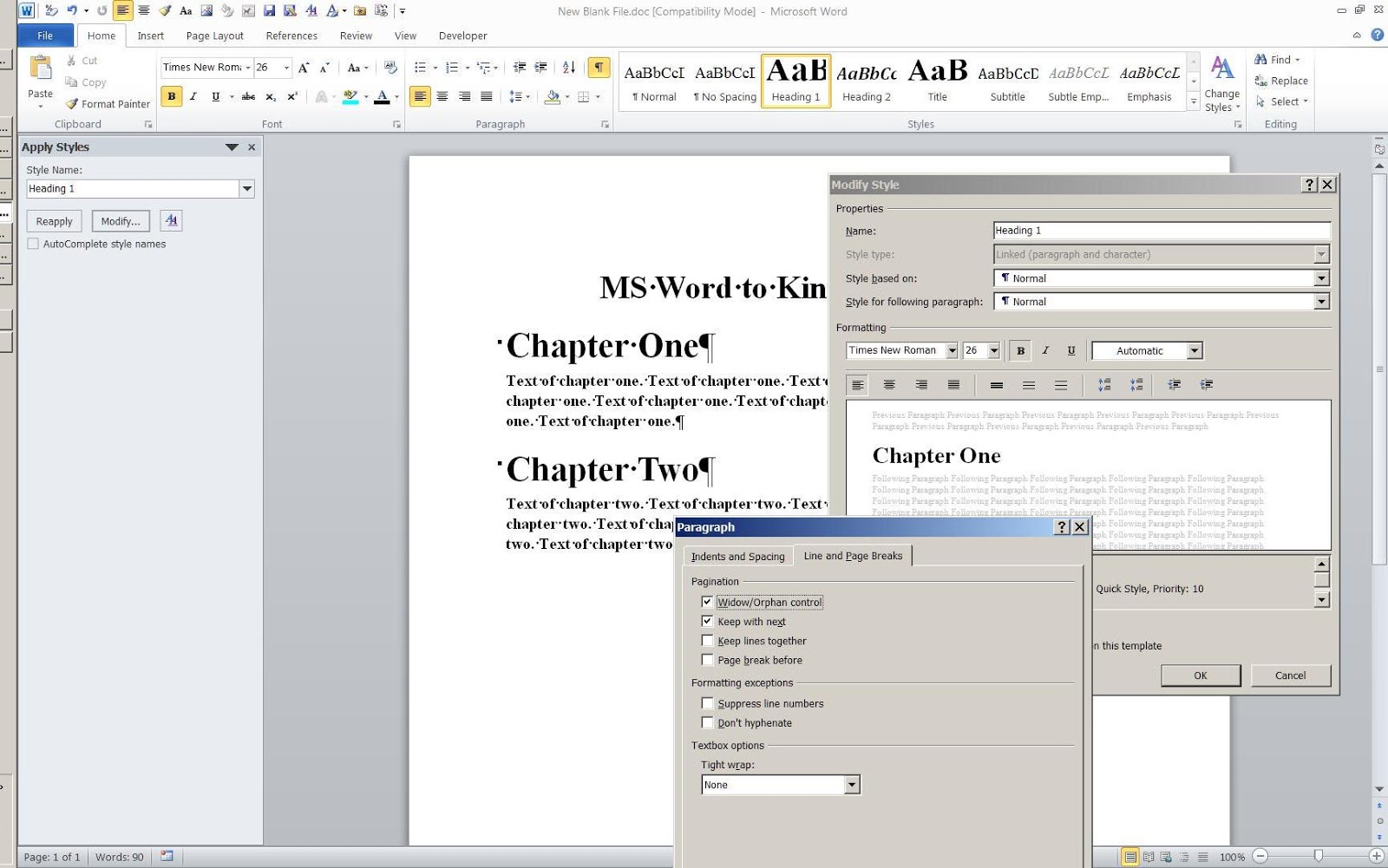
Task: Center align the paragraph
Action: 443,96
